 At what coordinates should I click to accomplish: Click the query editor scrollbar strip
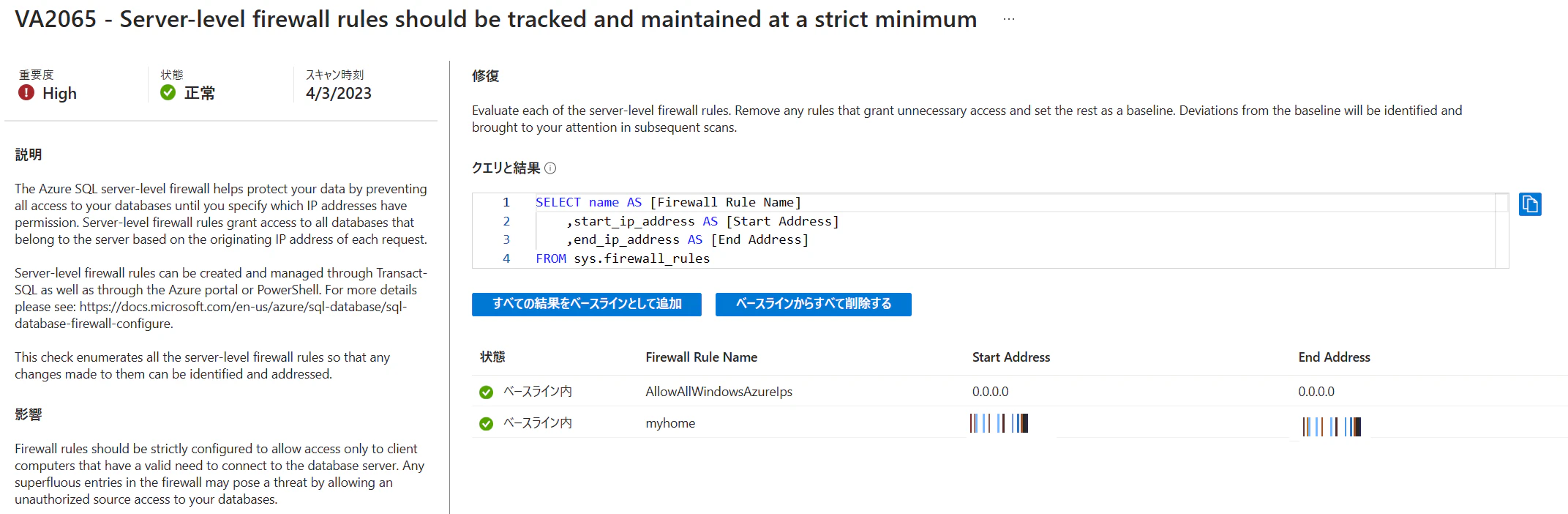[1501, 231]
